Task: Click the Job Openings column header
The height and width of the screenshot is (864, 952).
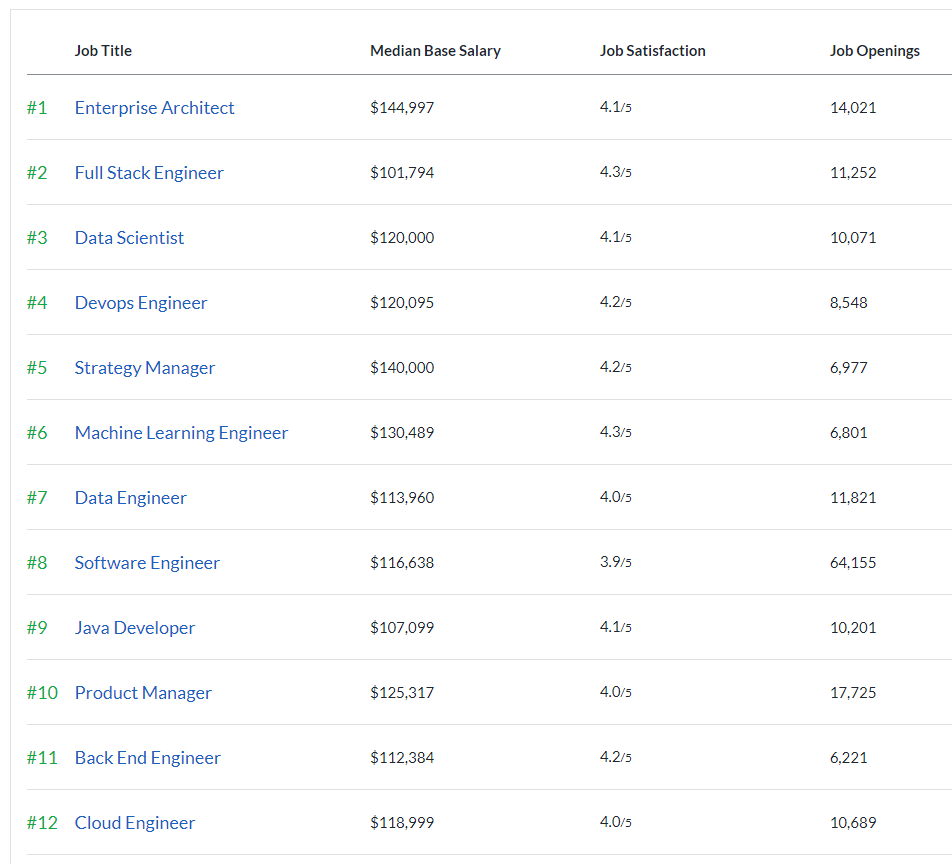Action: pyautogui.click(x=874, y=51)
